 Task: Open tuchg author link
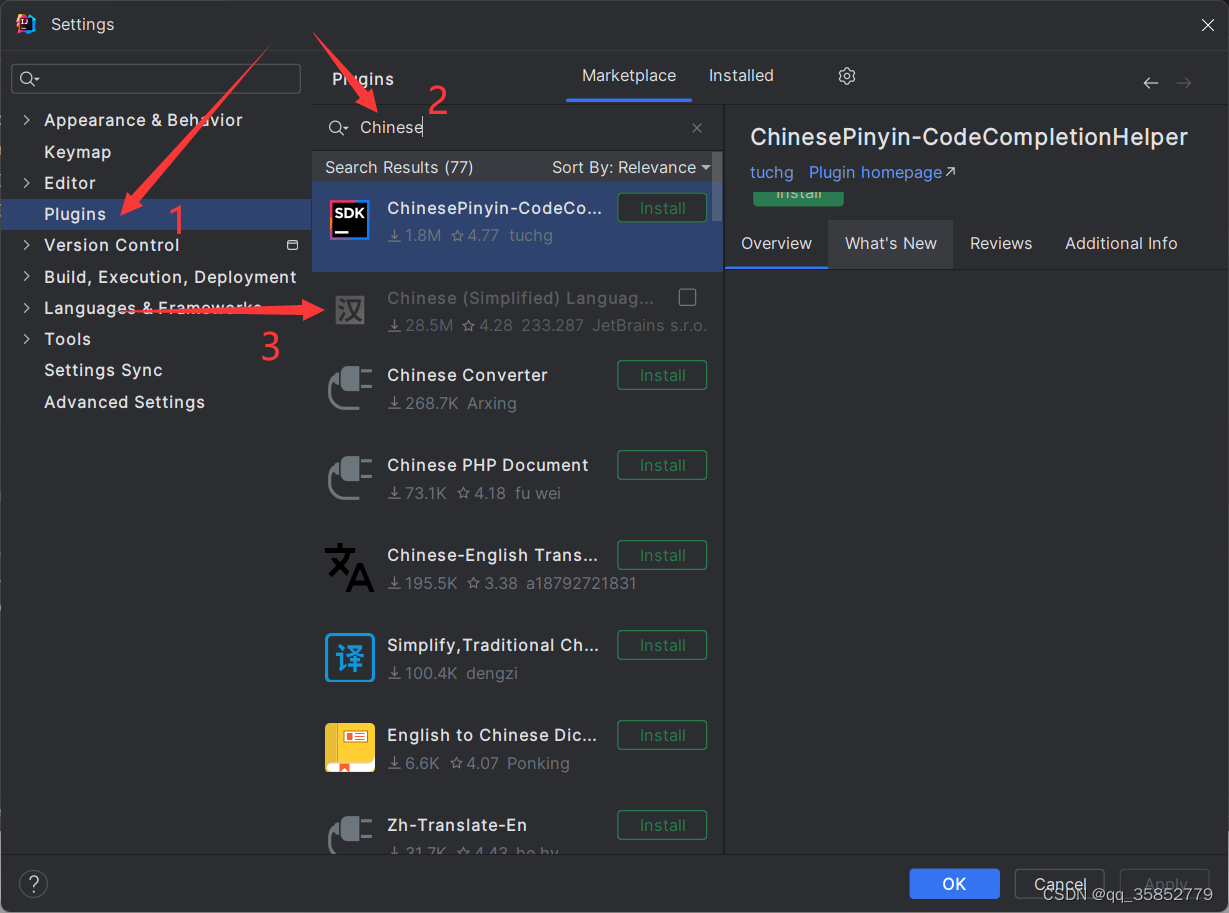pos(771,172)
